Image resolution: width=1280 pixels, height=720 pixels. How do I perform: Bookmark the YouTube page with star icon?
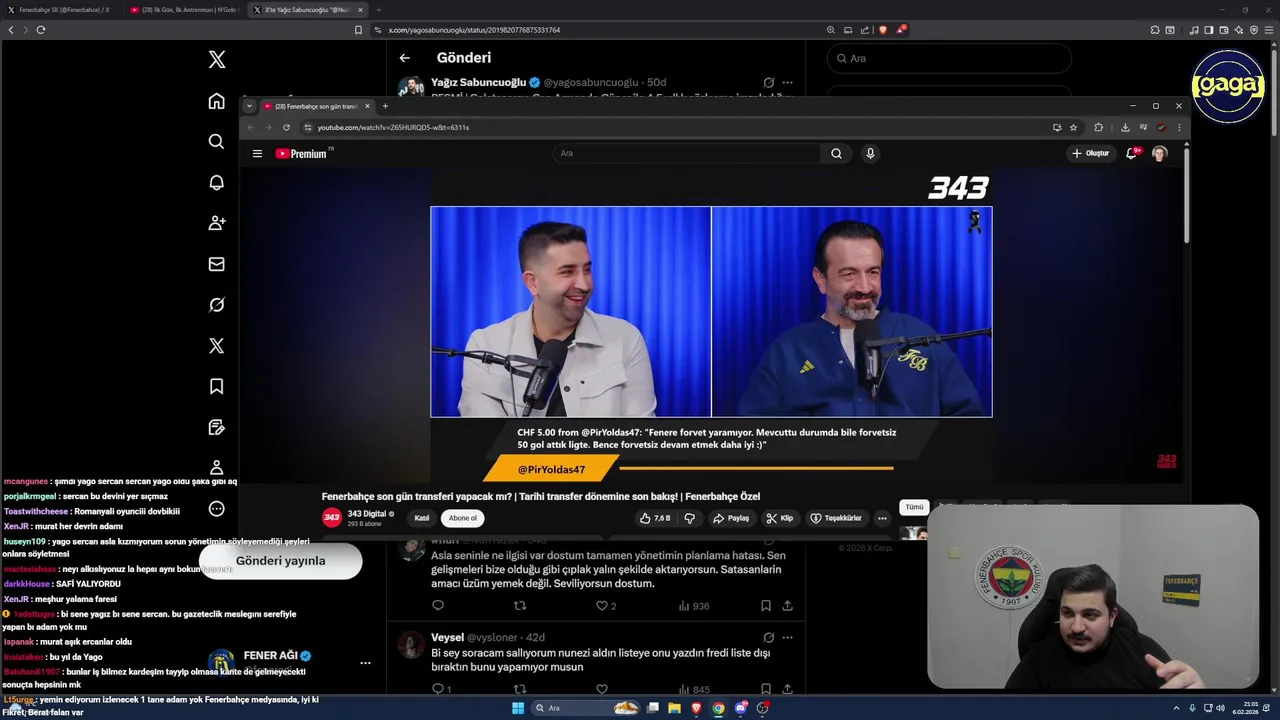click(1073, 127)
